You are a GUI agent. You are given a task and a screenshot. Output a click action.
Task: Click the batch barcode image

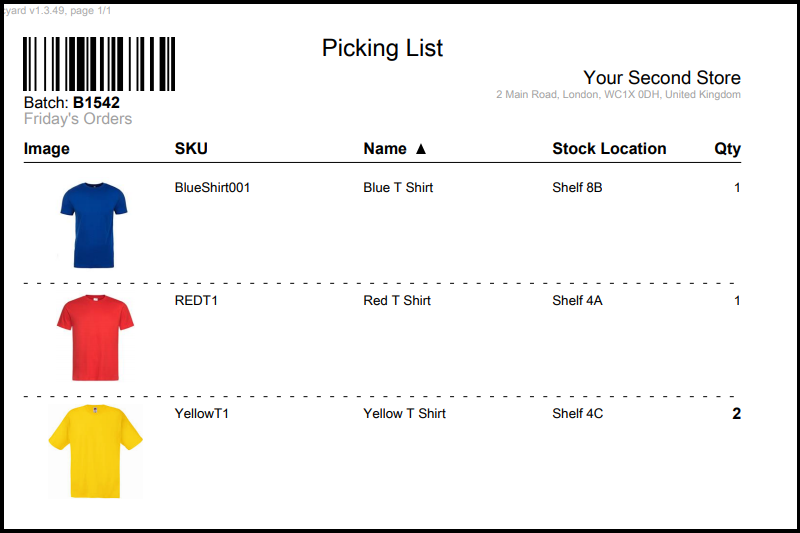click(x=99, y=64)
